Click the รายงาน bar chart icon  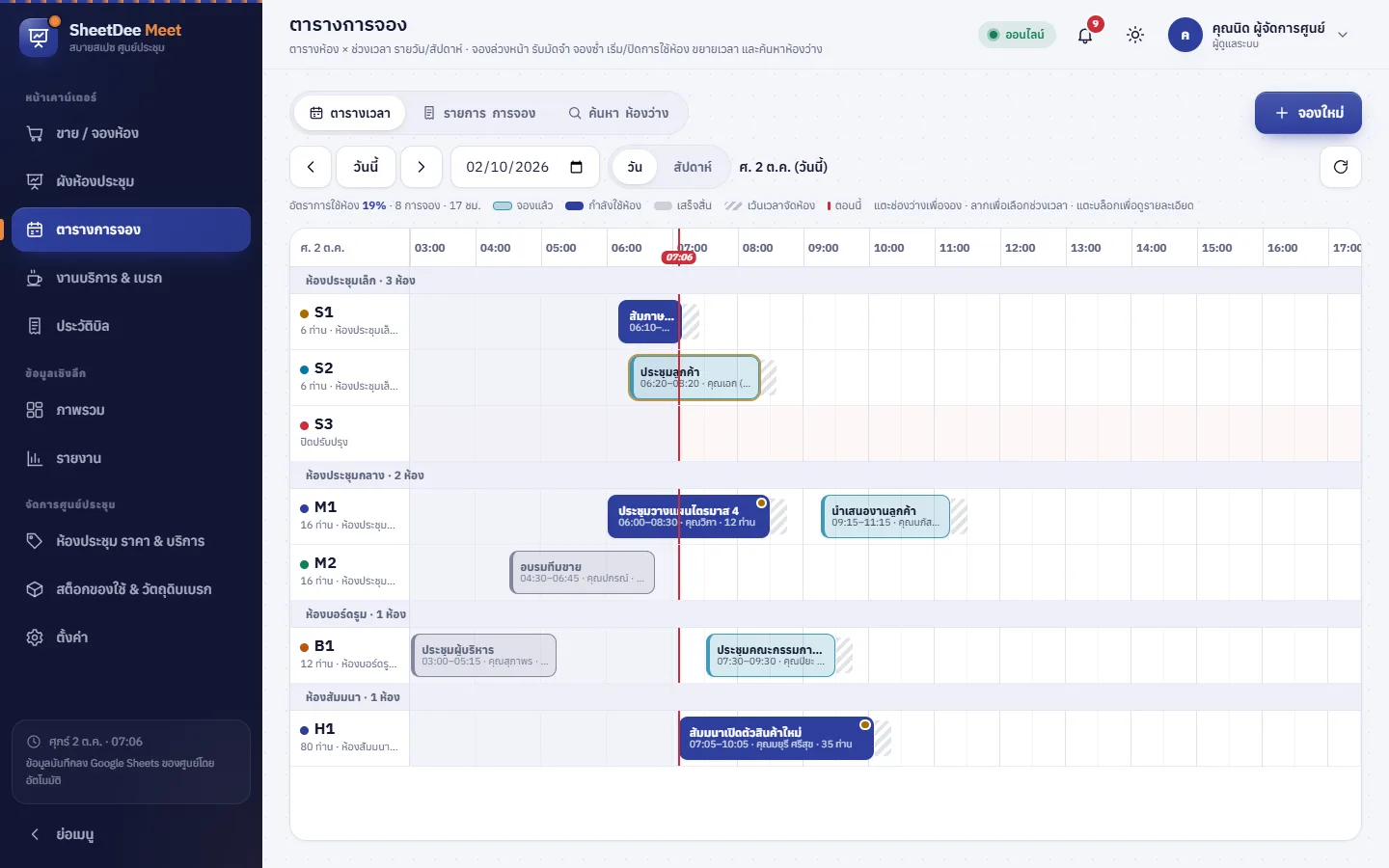pyautogui.click(x=35, y=458)
